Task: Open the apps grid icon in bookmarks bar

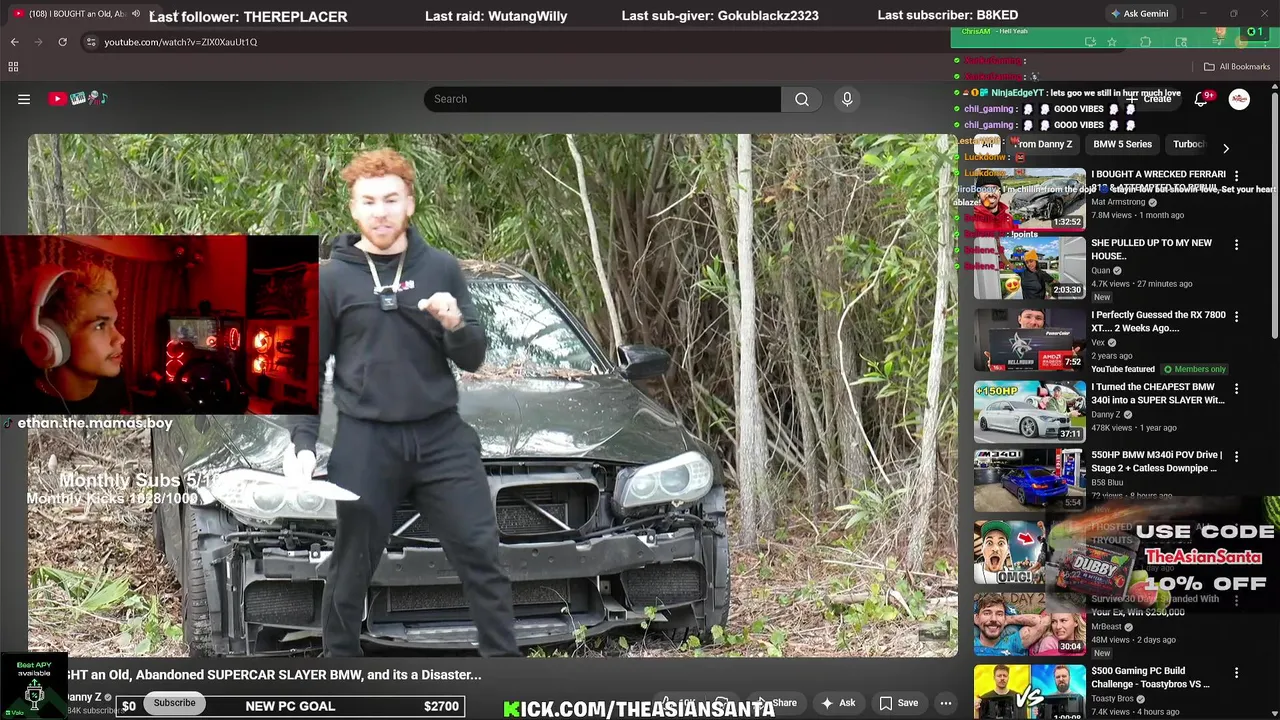Action: point(13,67)
